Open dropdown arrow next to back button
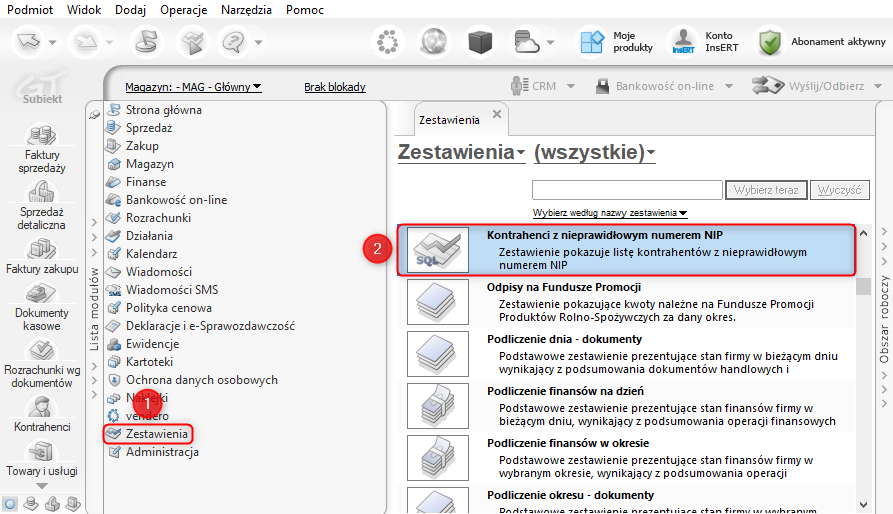The image size is (893, 514). coord(52,43)
